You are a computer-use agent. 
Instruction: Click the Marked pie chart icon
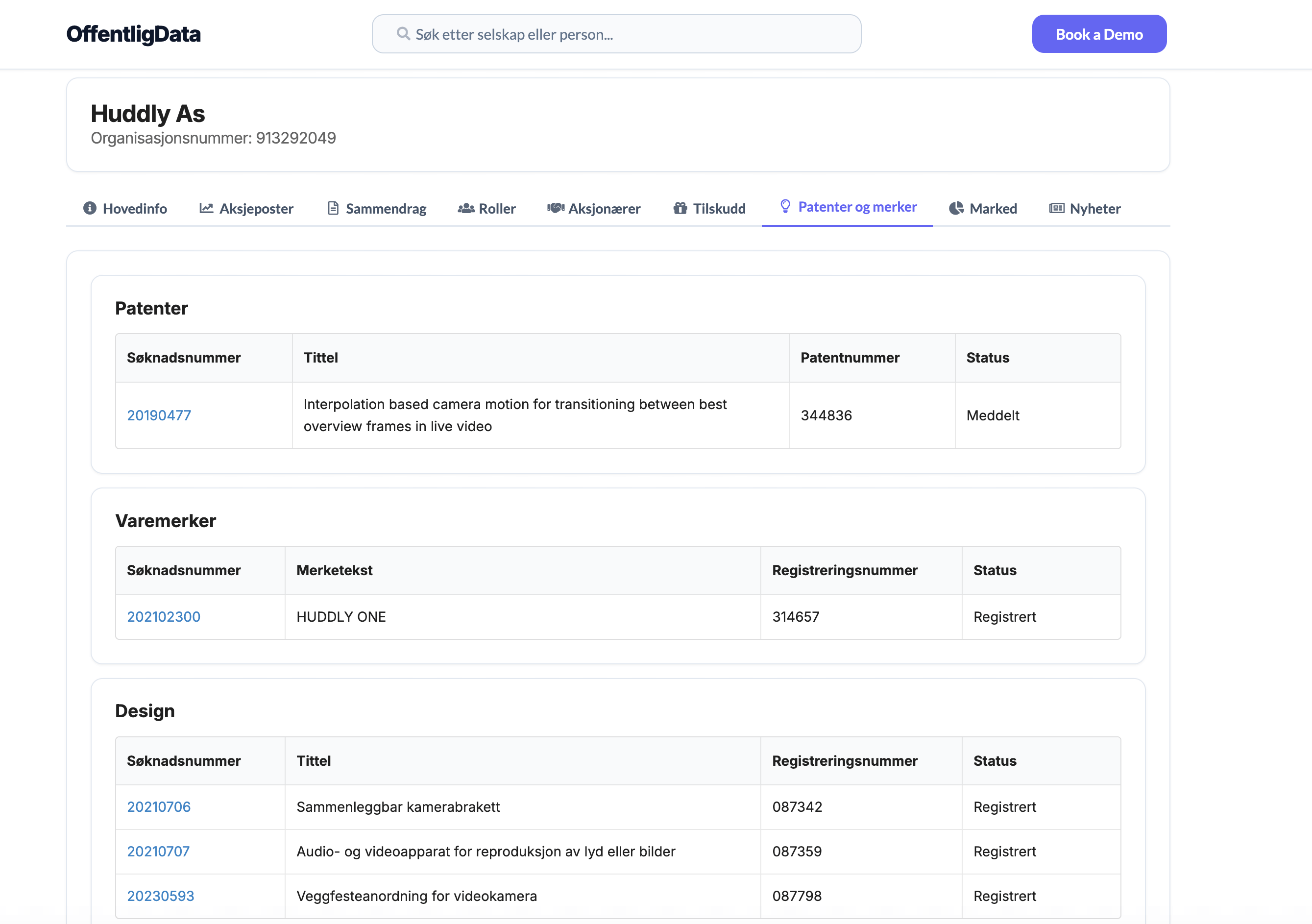956,208
